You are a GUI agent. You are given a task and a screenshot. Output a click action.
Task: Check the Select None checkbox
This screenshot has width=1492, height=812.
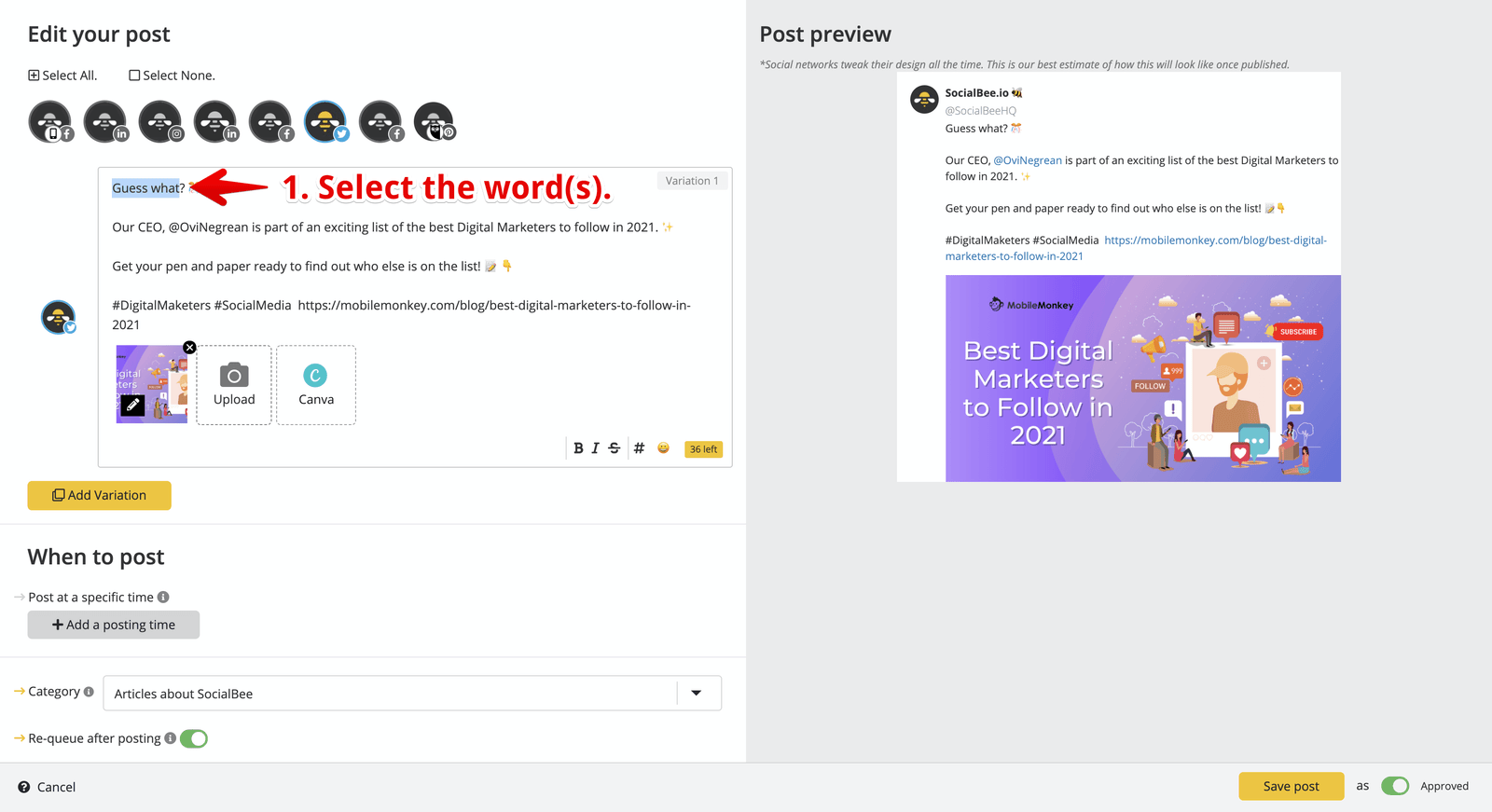click(134, 75)
